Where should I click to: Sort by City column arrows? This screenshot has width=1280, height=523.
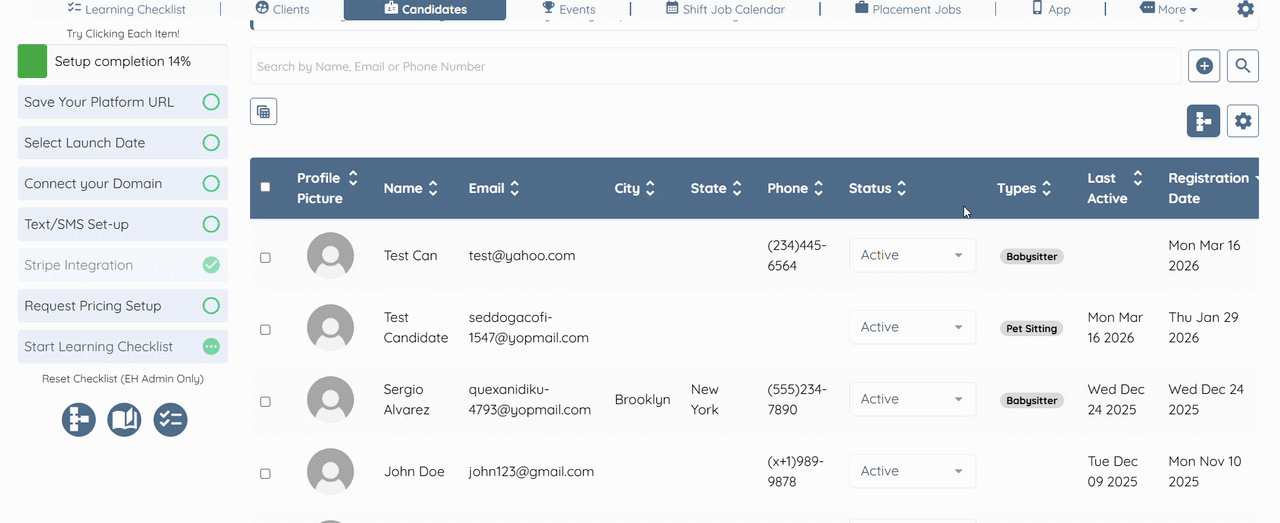650,188
